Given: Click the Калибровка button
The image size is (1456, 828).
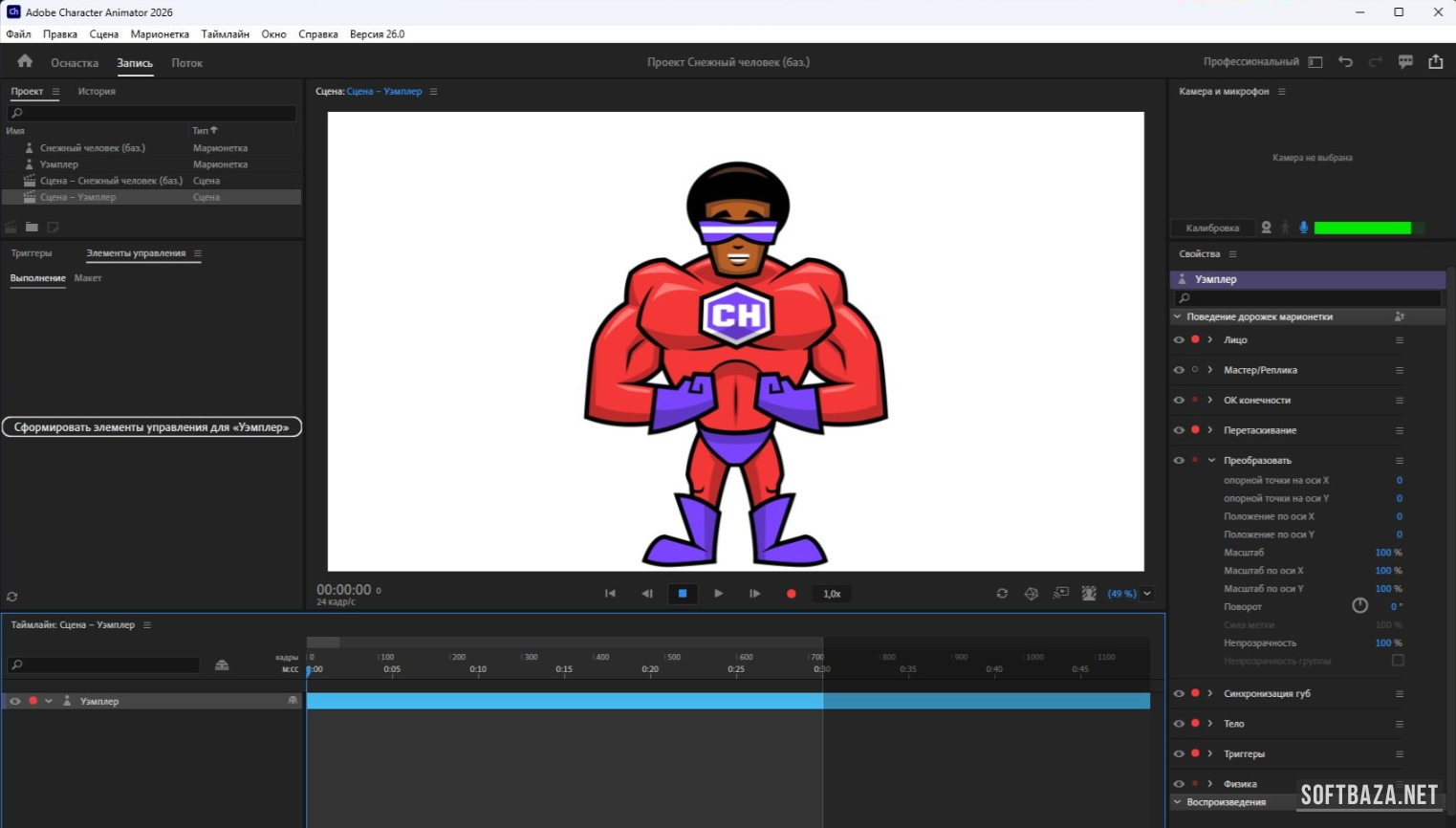Looking at the screenshot, I should coord(1212,228).
